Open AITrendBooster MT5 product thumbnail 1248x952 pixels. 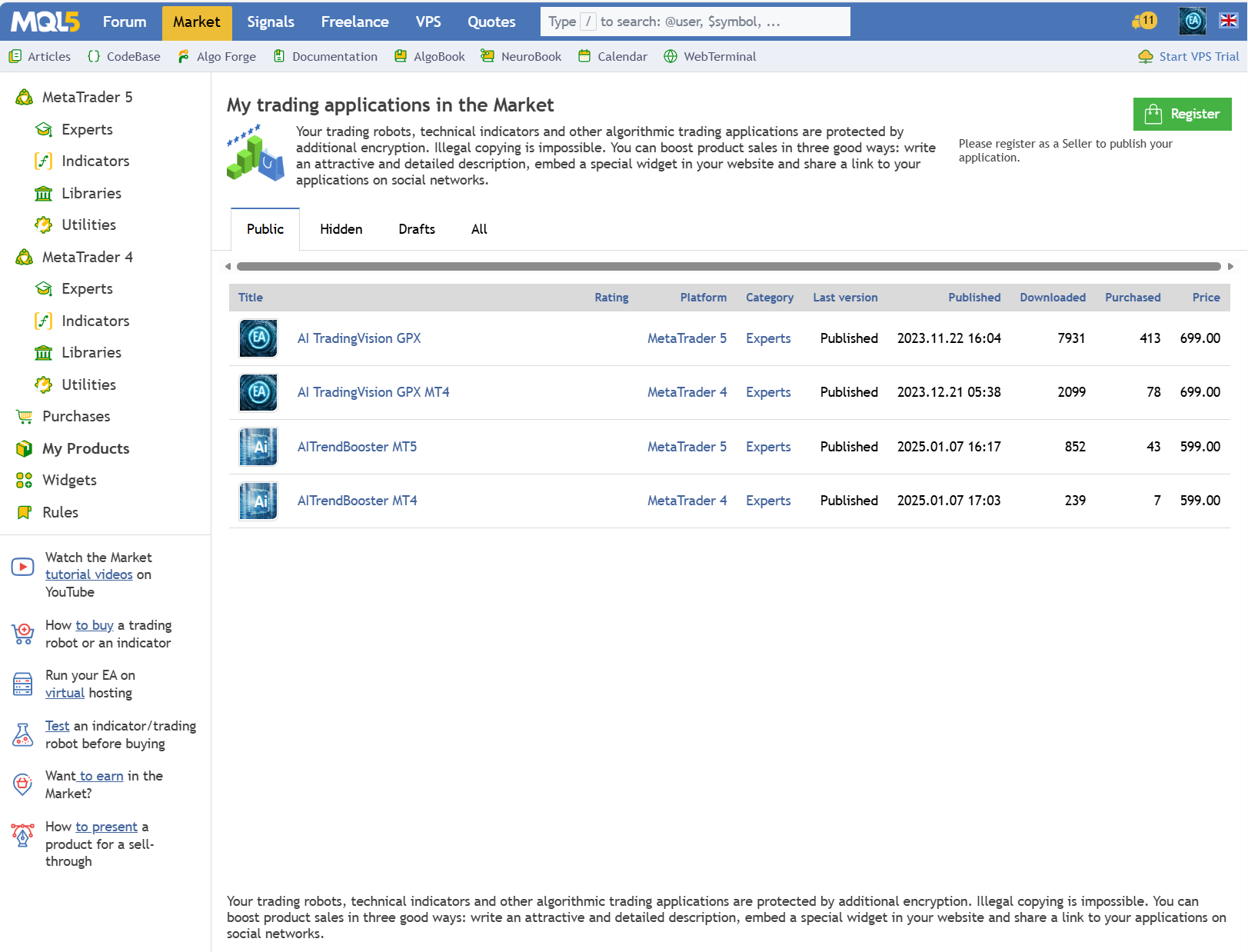[x=258, y=447]
